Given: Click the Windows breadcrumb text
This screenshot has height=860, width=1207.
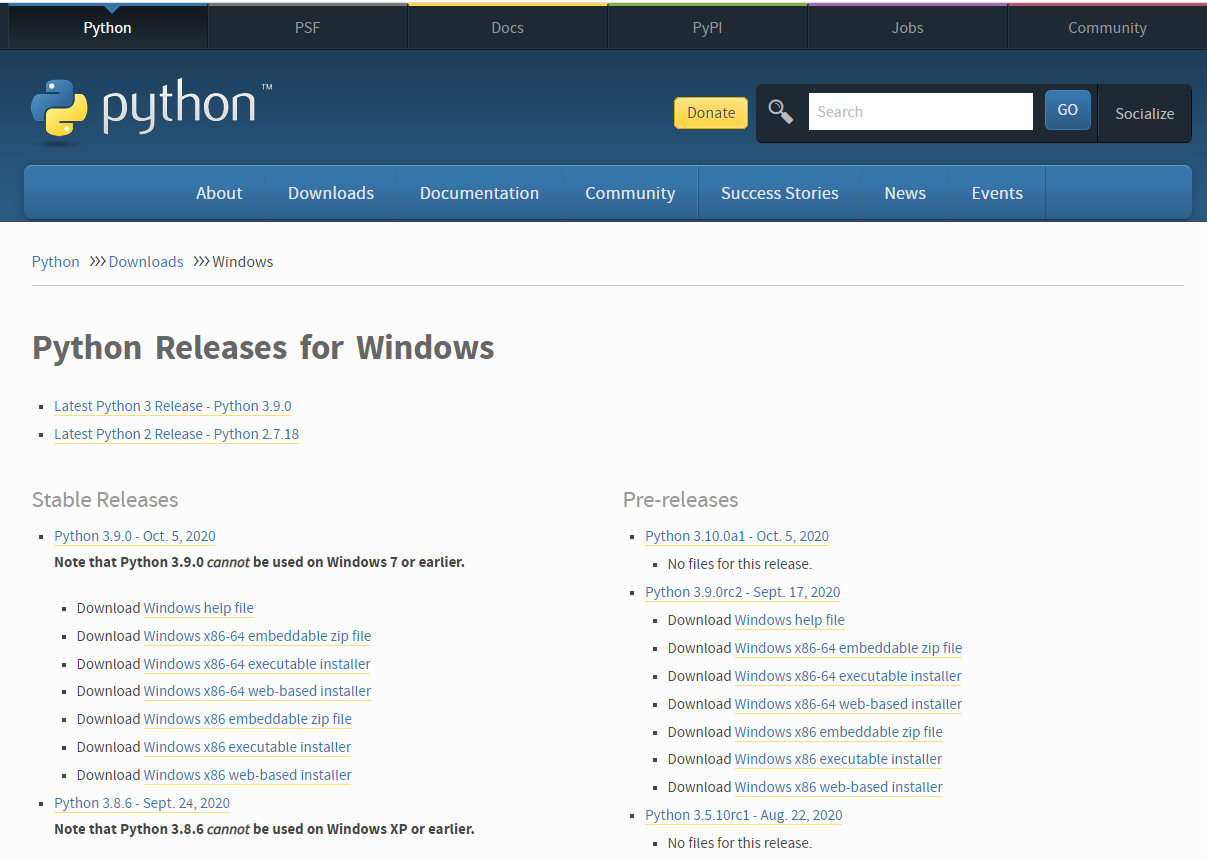Looking at the screenshot, I should click(243, 261).
